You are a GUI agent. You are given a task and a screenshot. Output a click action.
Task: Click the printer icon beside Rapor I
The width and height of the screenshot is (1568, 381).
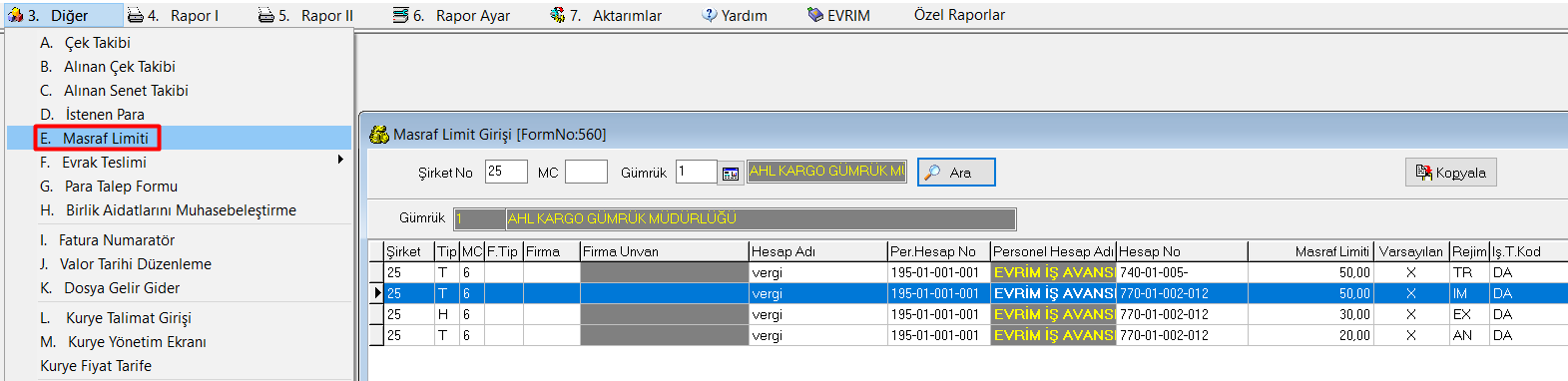click(x=136, y=15)
